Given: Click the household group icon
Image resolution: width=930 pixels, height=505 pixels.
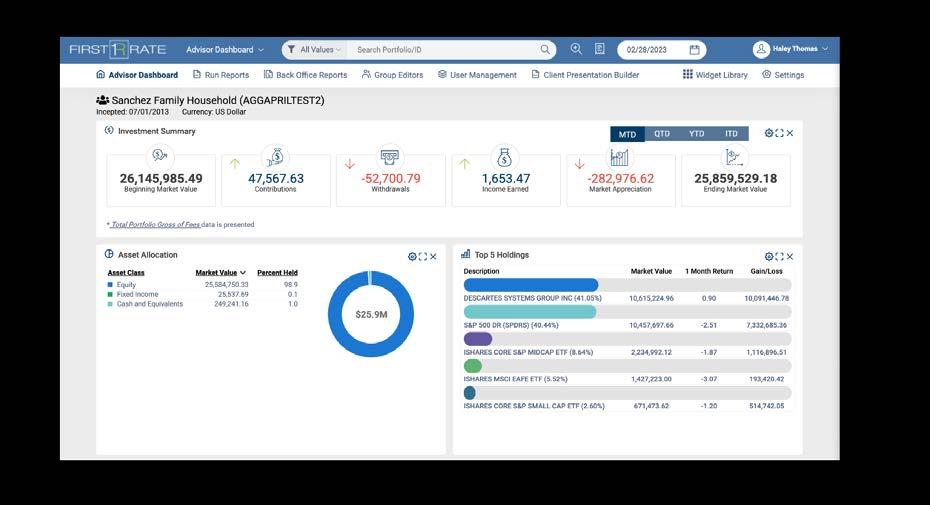Looking at the screenshot, I should [x=103, y=100].
